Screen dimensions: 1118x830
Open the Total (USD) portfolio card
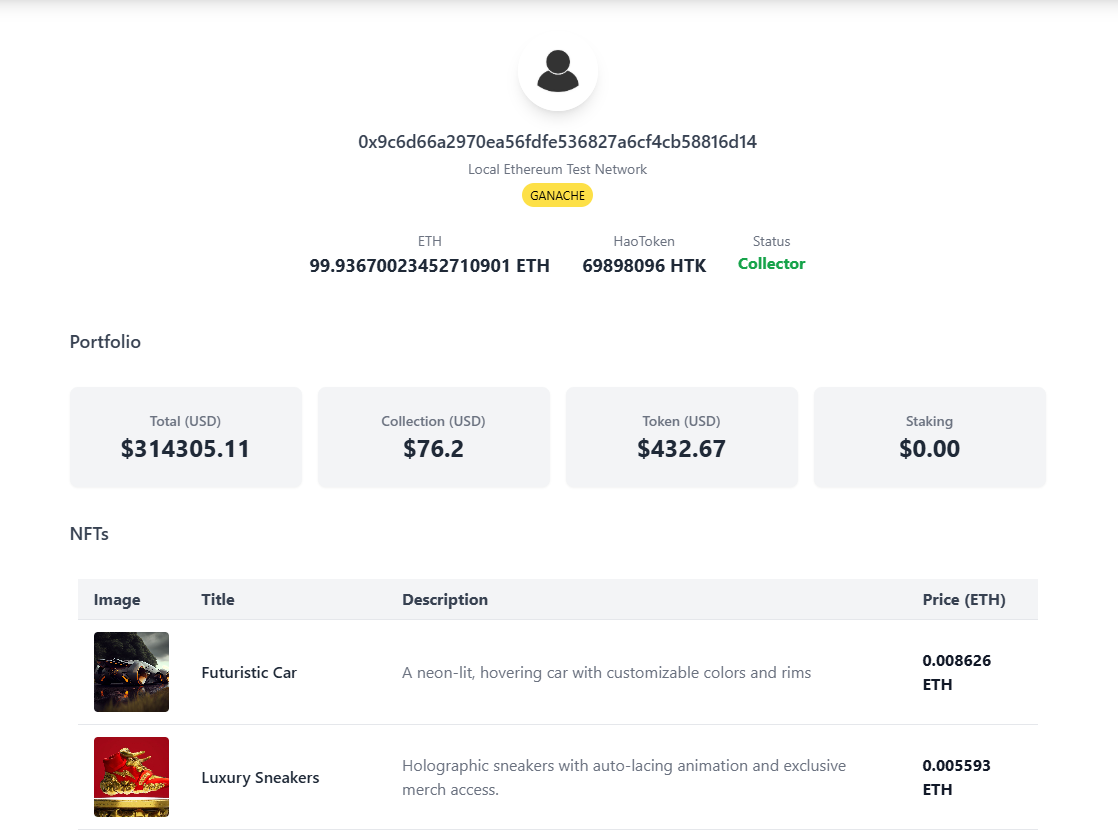(x=185, y=437)
